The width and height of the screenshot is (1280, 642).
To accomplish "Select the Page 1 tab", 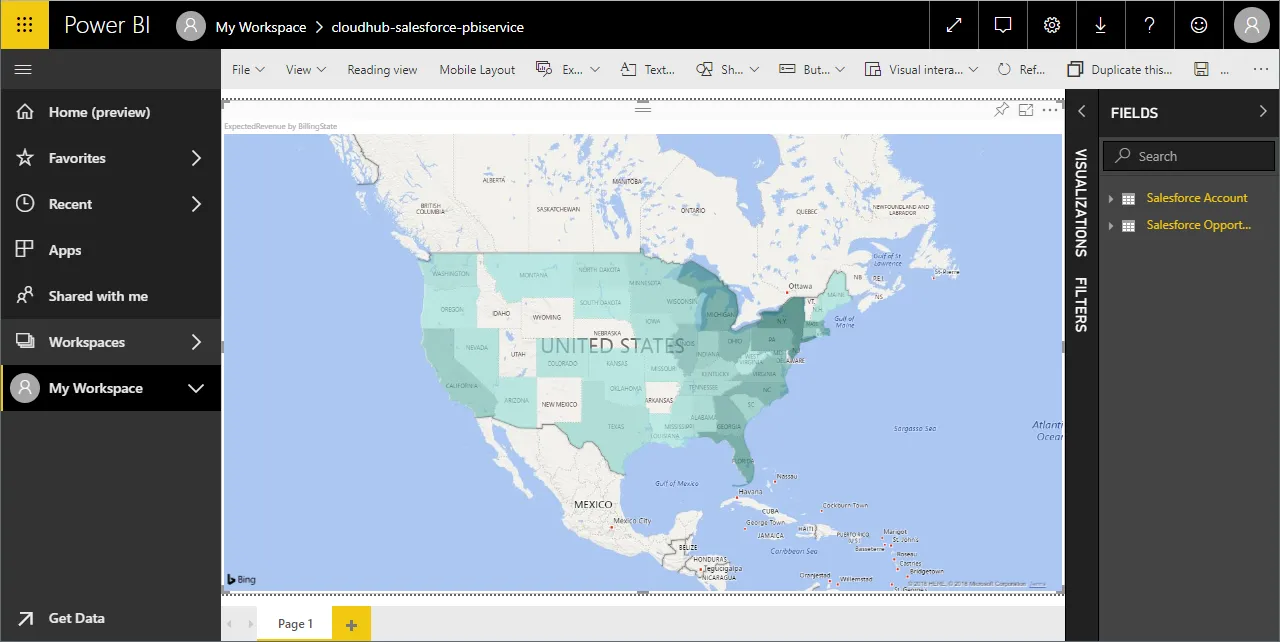I will coord(295,624).
